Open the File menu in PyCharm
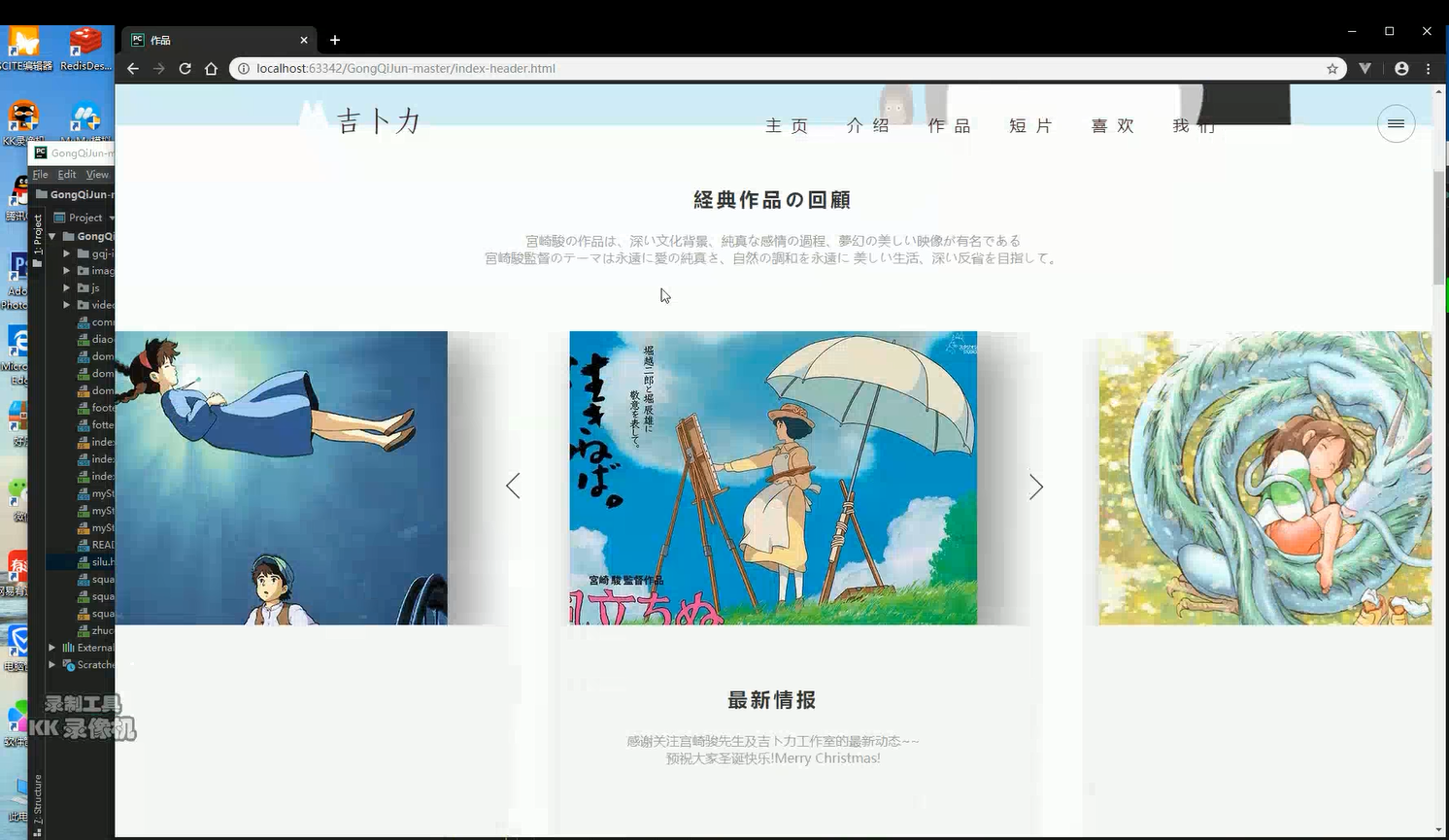This screenshot has width=1449, height=840. (x=40, y=175)
